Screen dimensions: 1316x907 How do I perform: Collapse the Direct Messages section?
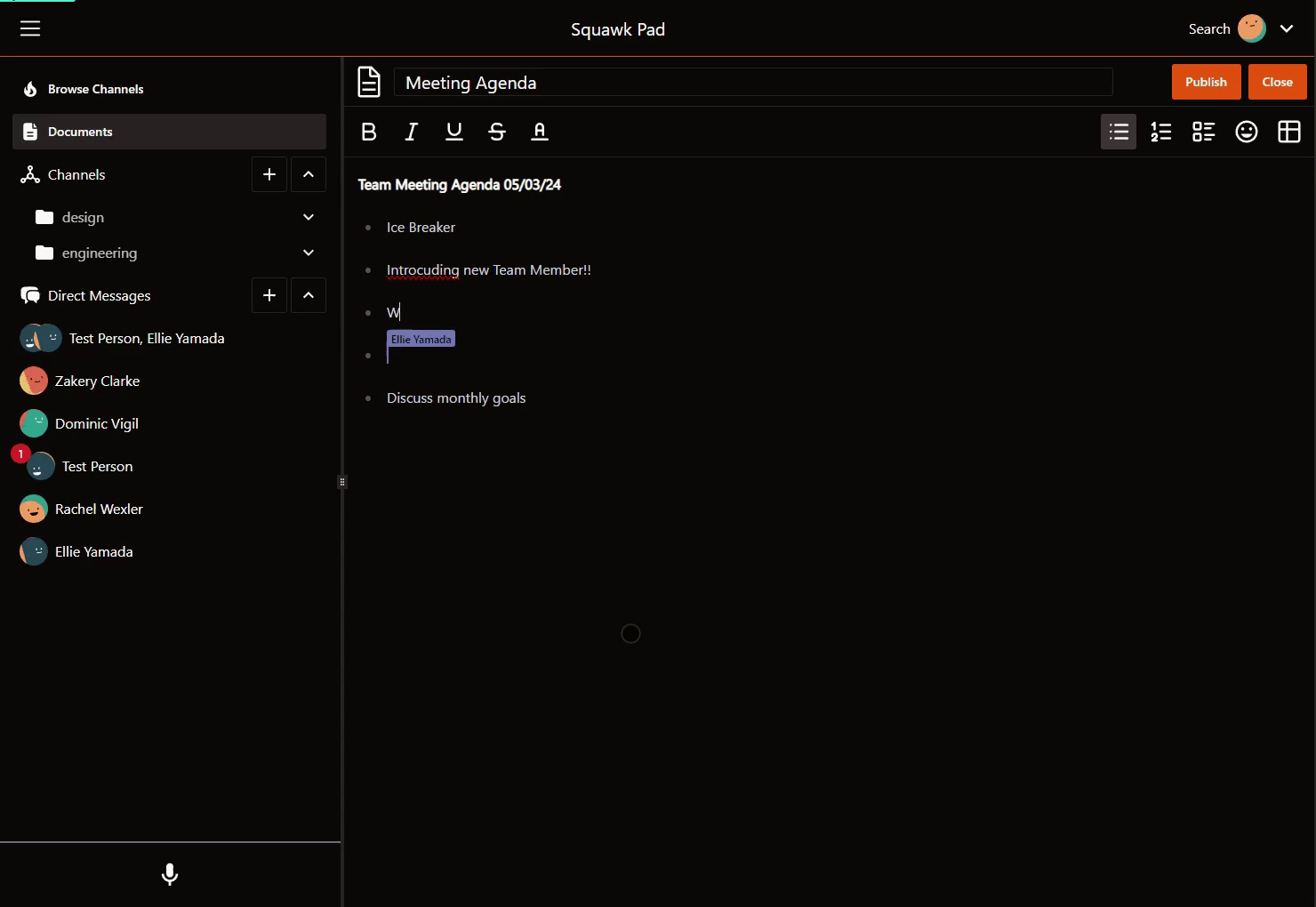coord(309,295)
